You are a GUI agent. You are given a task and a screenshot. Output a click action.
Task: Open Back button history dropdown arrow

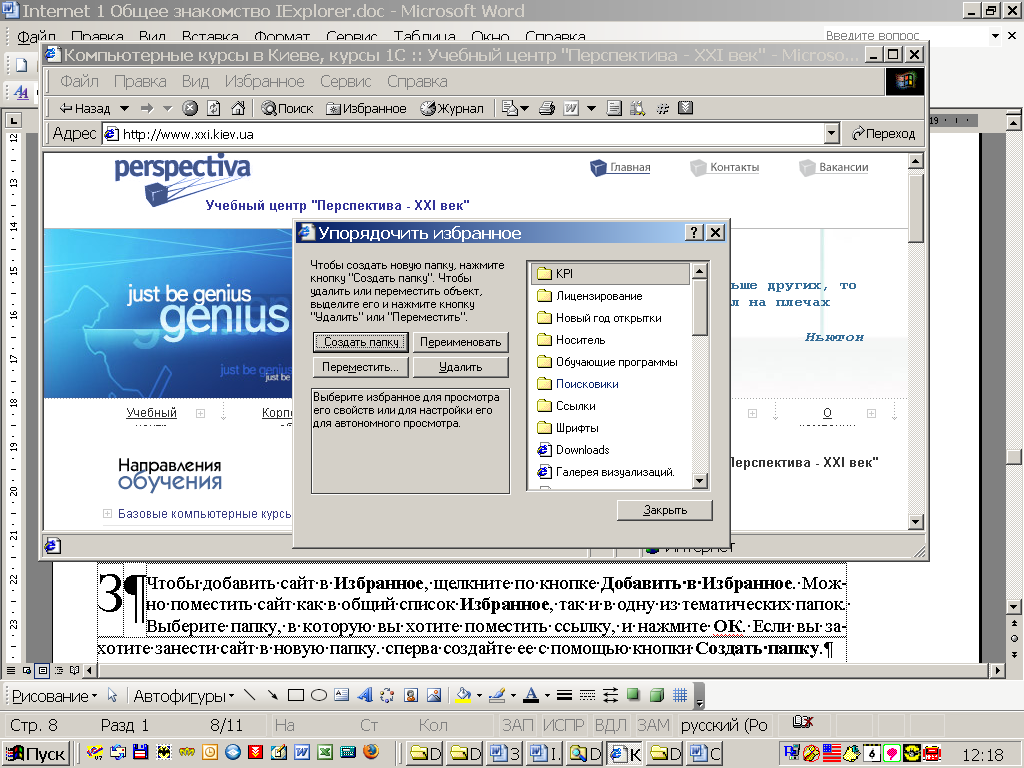pos(124,108)
